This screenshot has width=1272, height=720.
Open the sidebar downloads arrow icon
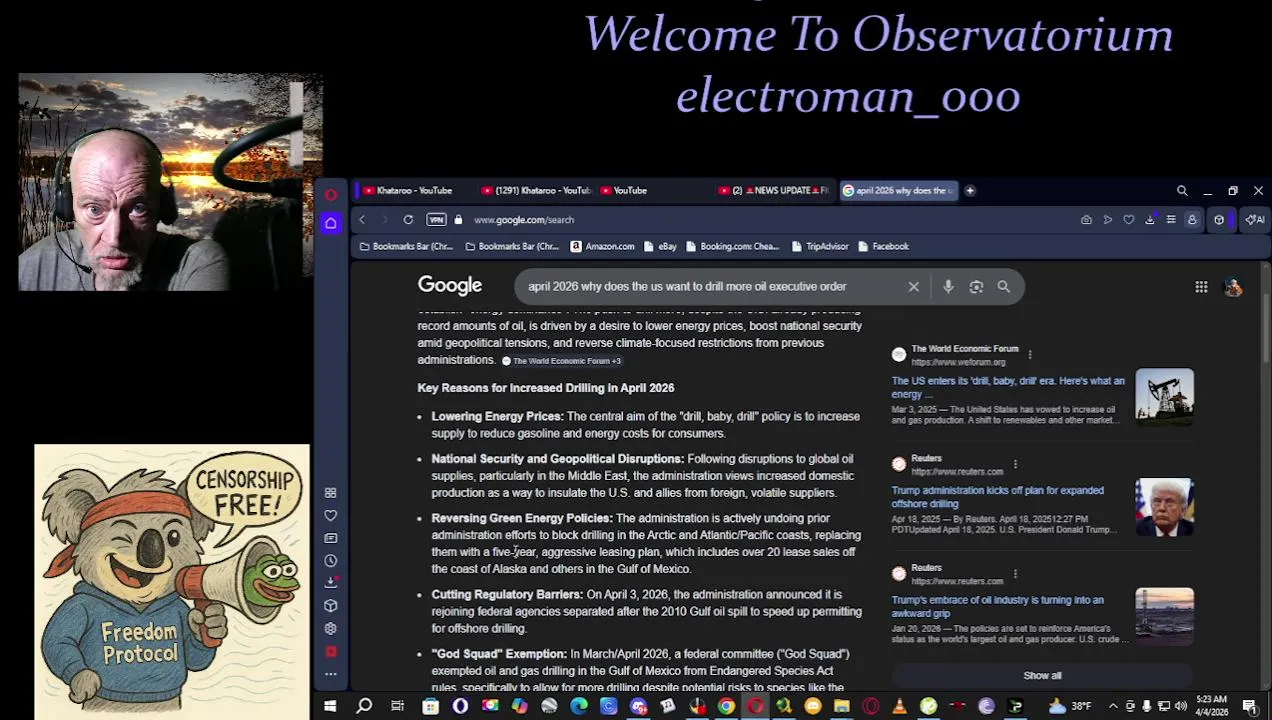(x=331, y=582)
